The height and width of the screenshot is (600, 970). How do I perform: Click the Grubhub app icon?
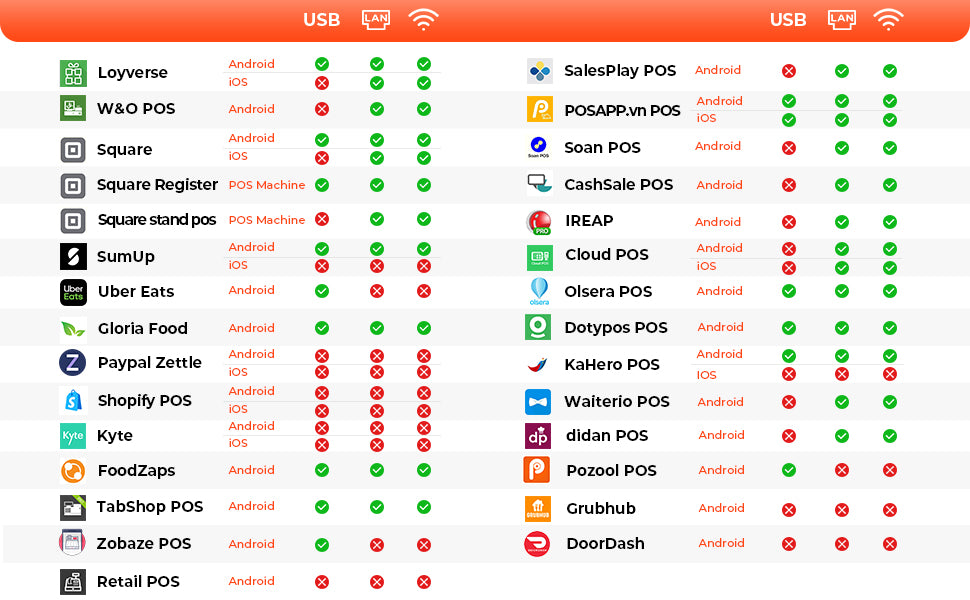(x=538, y=508)
